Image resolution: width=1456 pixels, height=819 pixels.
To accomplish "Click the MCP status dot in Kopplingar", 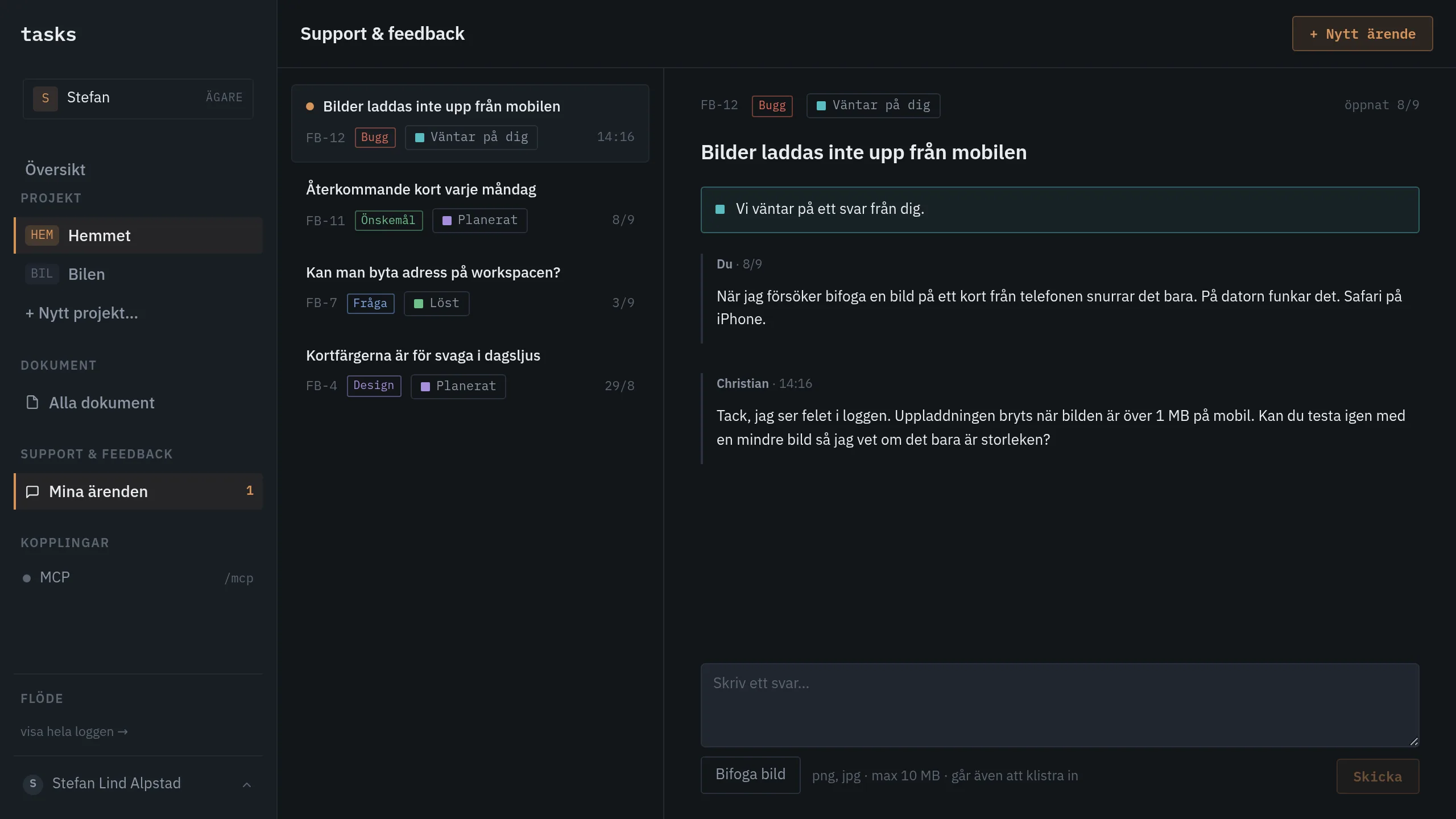I will click(x=27, y=578).
